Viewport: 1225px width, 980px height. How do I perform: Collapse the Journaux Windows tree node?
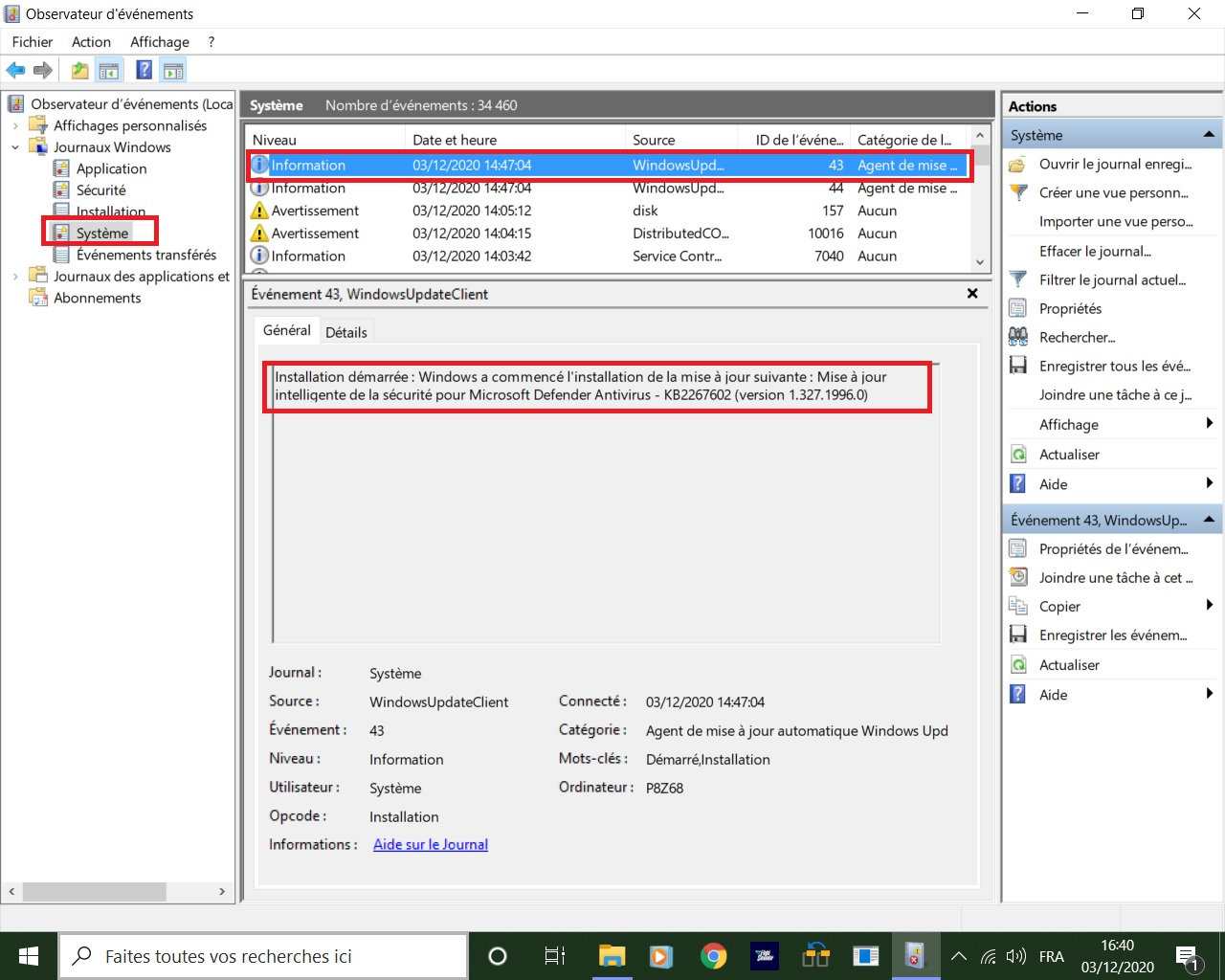pos(15,147)
